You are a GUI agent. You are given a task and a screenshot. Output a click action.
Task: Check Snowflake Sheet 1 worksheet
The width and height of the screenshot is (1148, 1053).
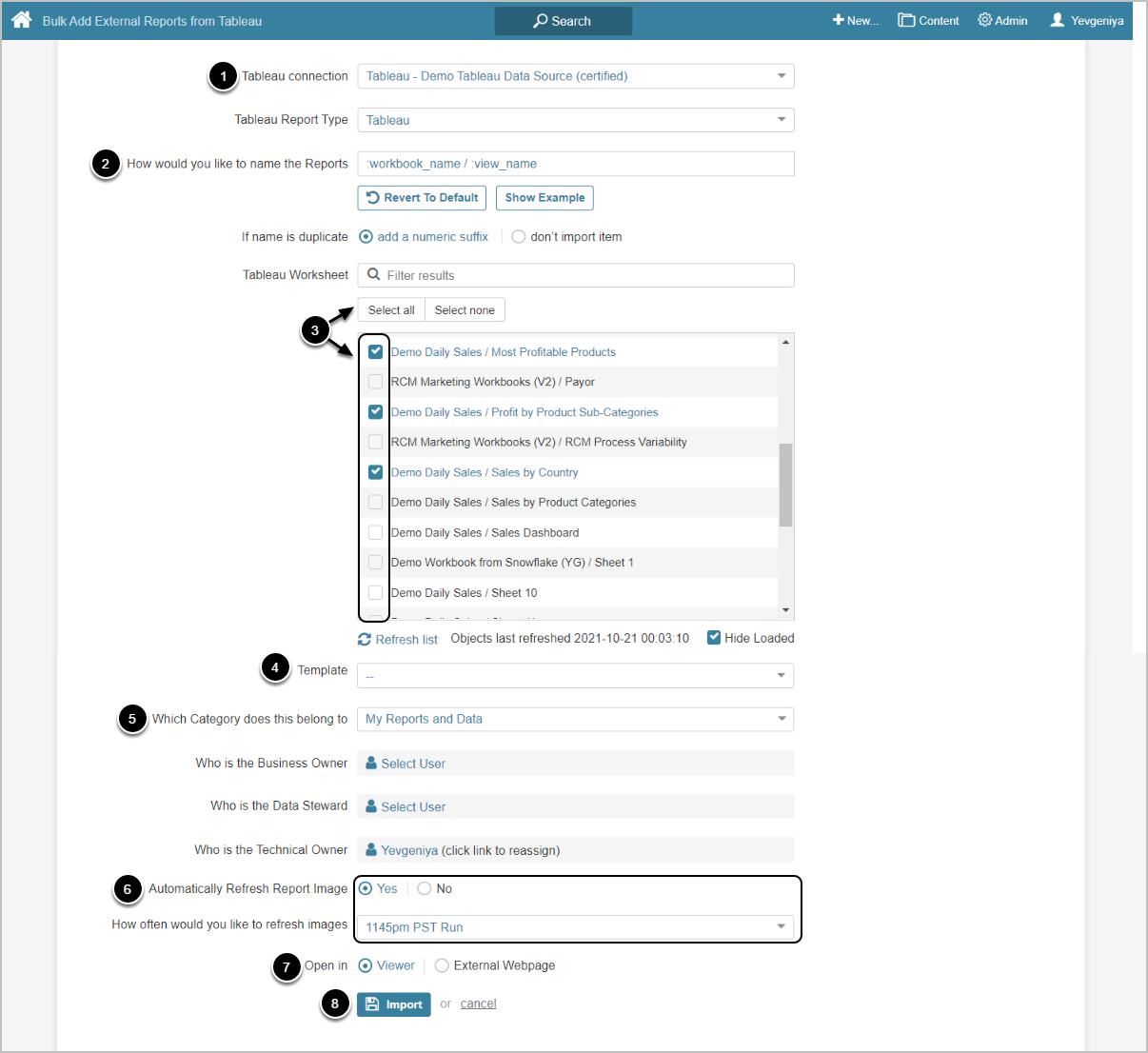[x=375, y=563]
